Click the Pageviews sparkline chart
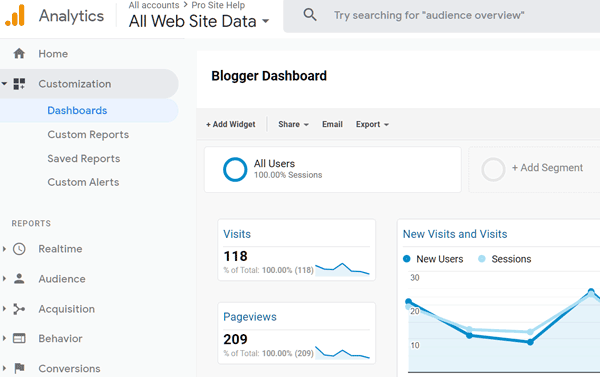The width and height of the screenshot is (600, 377). [342, 352]
